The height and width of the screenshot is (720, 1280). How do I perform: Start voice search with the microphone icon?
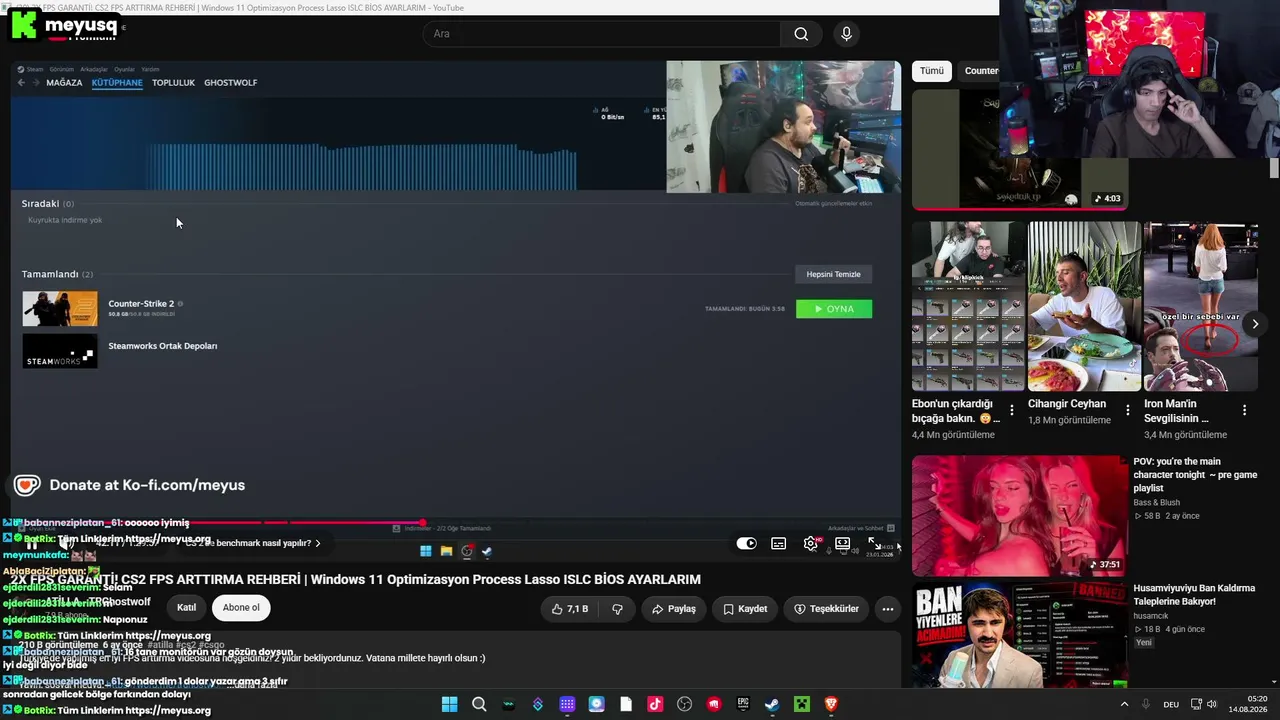tap(846, 34)
